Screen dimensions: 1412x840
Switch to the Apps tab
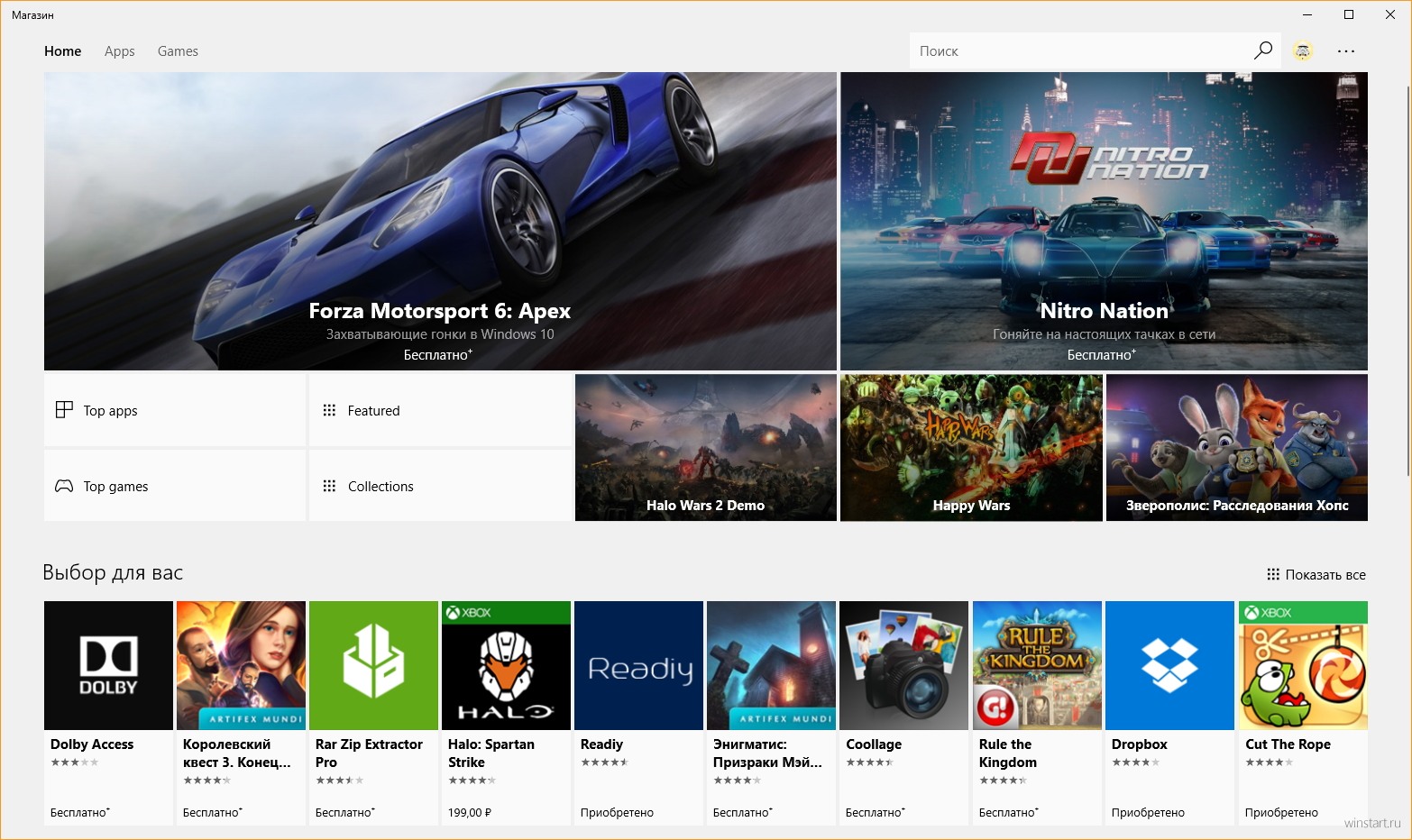119,51
